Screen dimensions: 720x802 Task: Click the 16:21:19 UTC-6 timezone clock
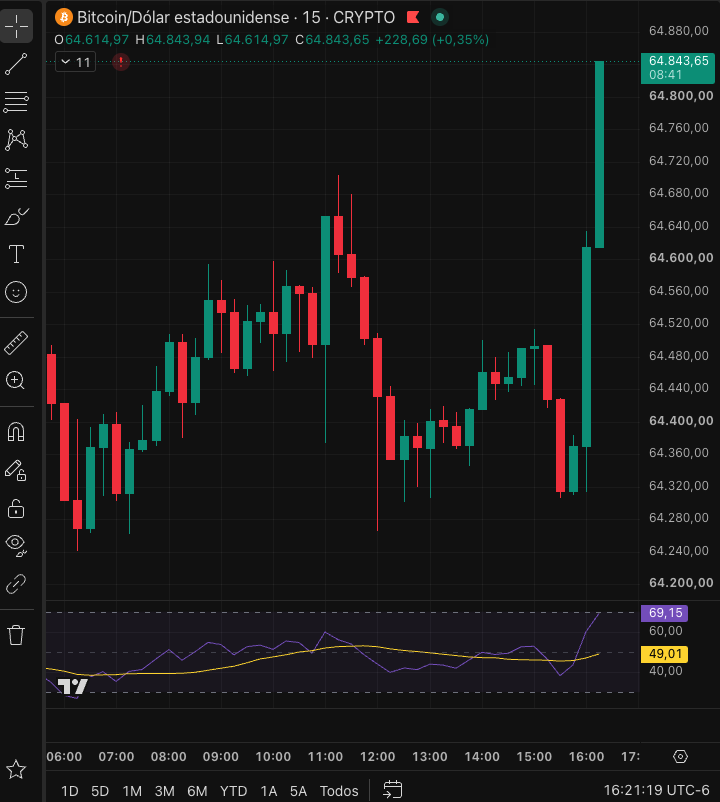pos(657,790)
